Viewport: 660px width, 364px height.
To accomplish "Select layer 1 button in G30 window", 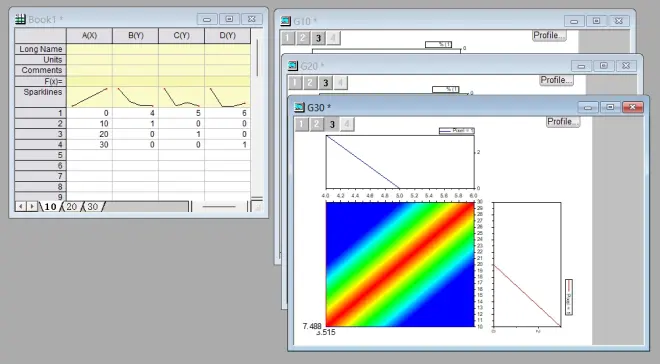I will coord(301,124).
